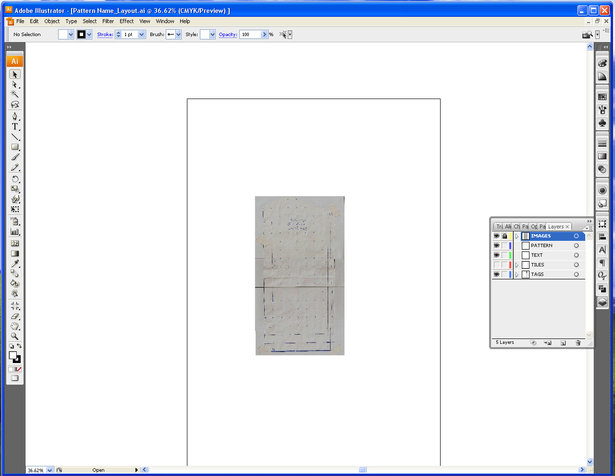The width and height of the screenshot is (615, 476).
Task: Select the Line Segment tool
Action: [15, 137]
